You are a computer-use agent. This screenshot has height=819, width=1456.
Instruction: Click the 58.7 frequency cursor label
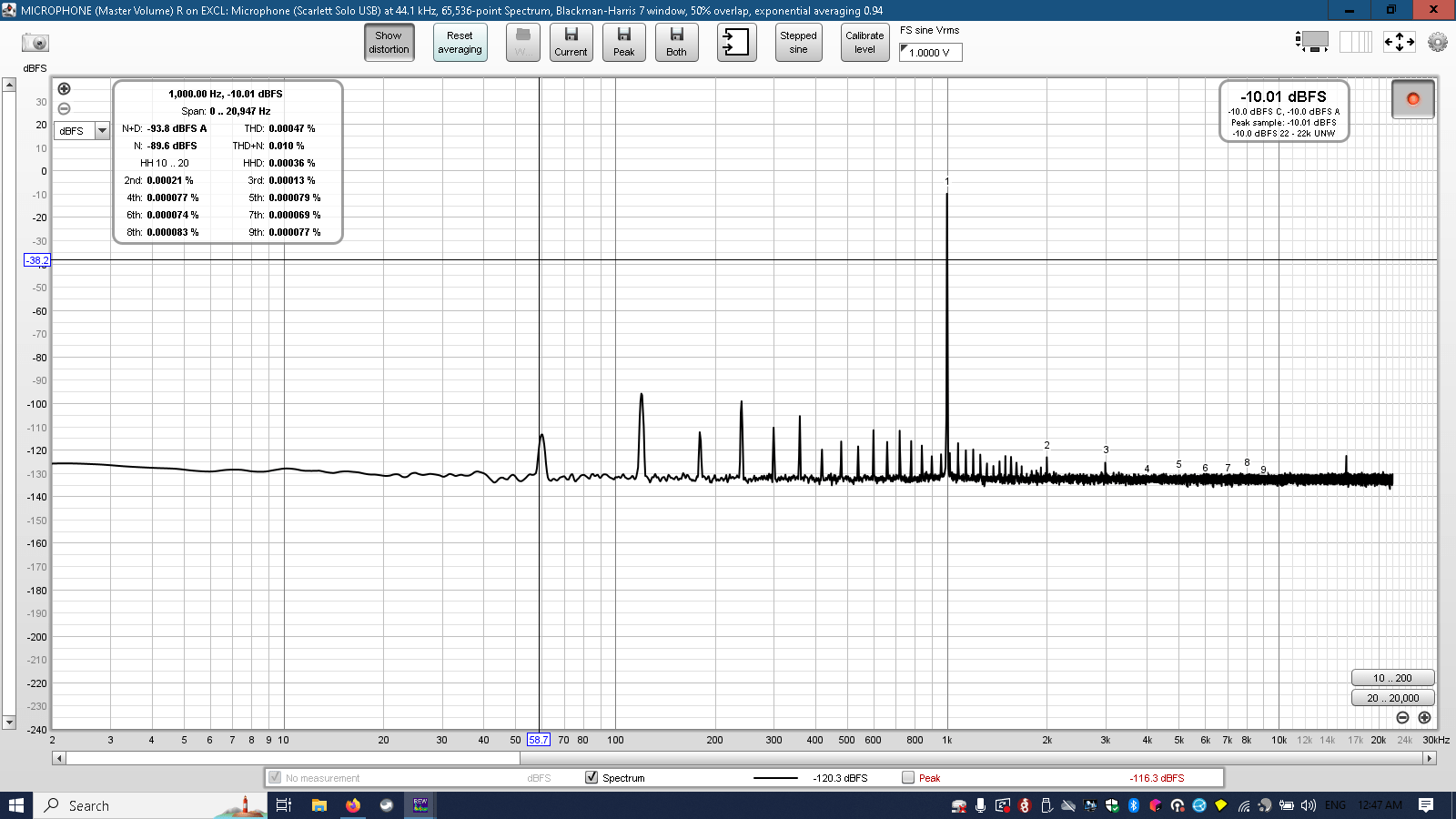pos(539,740)
